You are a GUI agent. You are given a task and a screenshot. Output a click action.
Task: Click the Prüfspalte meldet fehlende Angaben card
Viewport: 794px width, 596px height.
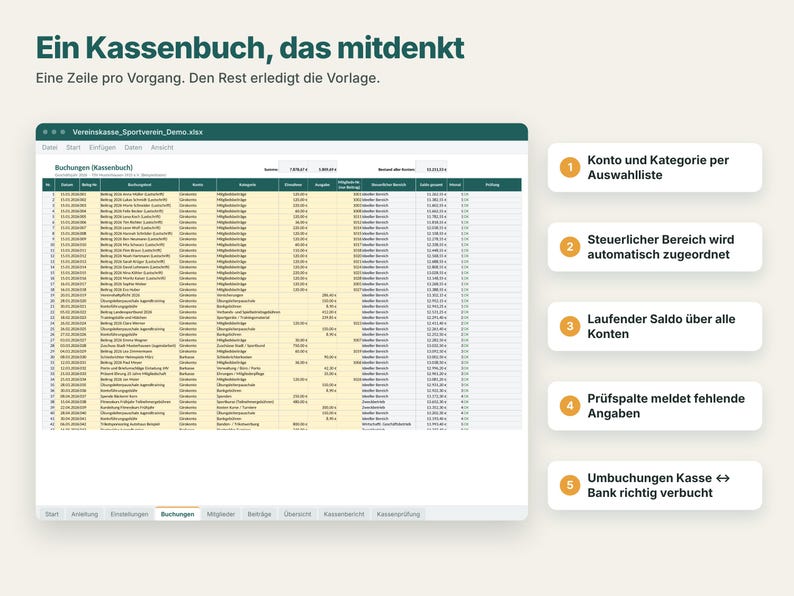tap(655, 406)
